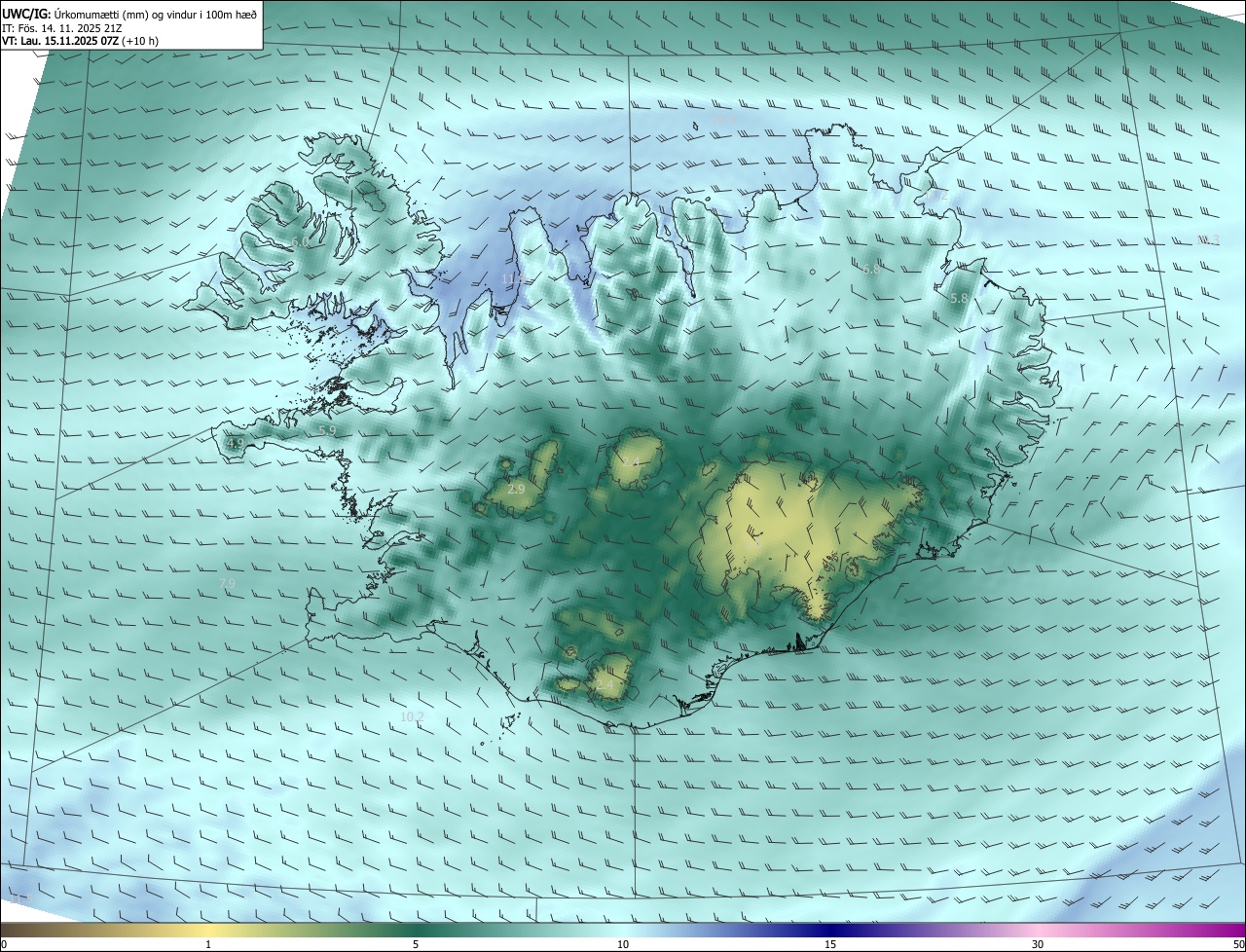
Task: Click the 'UWC/IG: Úrkomumætti (mm)' title line
Action: (129, 13)
